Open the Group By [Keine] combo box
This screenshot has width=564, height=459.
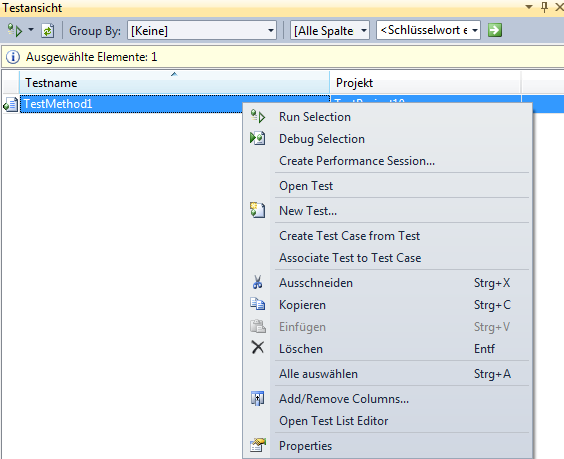202,30
